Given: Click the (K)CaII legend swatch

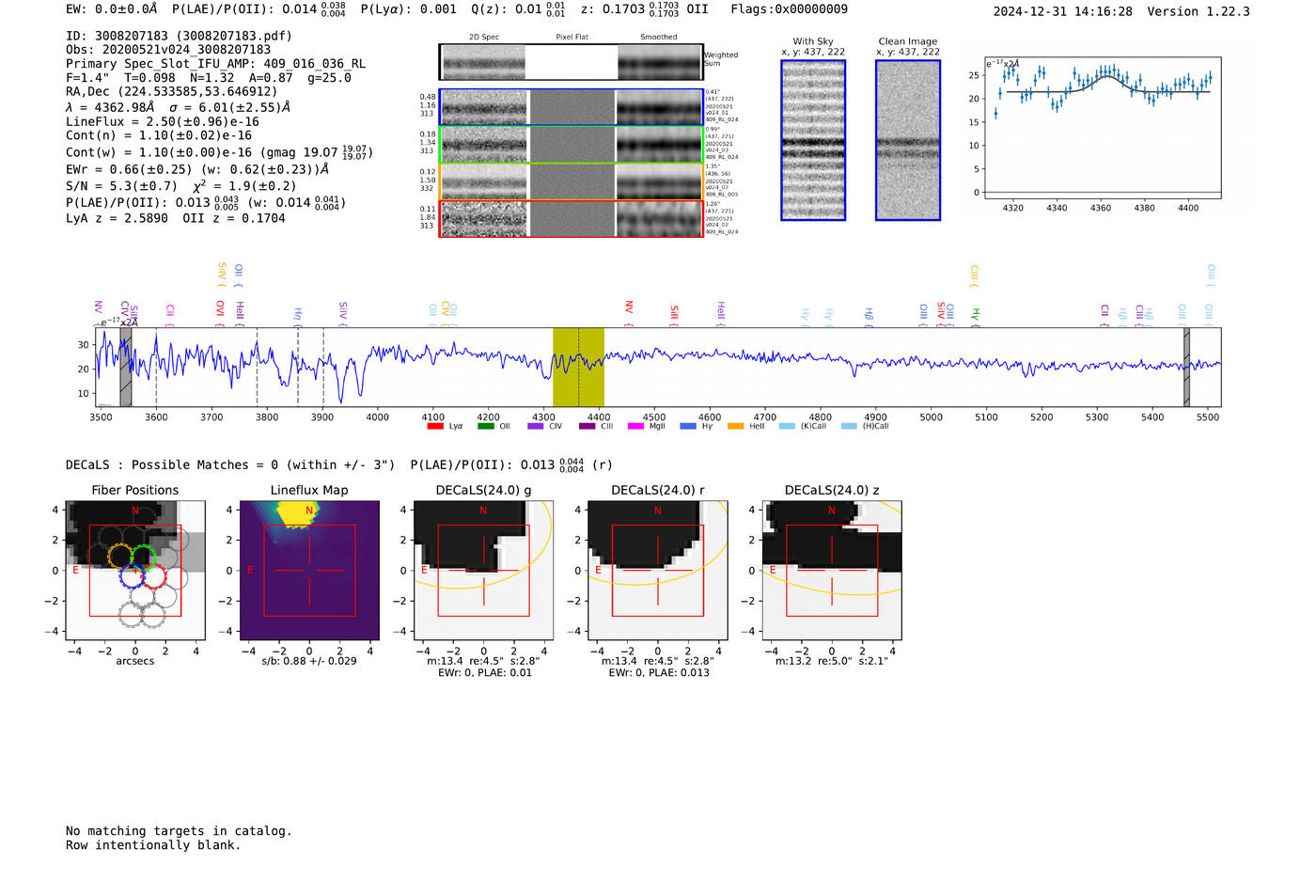Looking at the screenshot, I should pyautogui.click(x=787, y=426).
